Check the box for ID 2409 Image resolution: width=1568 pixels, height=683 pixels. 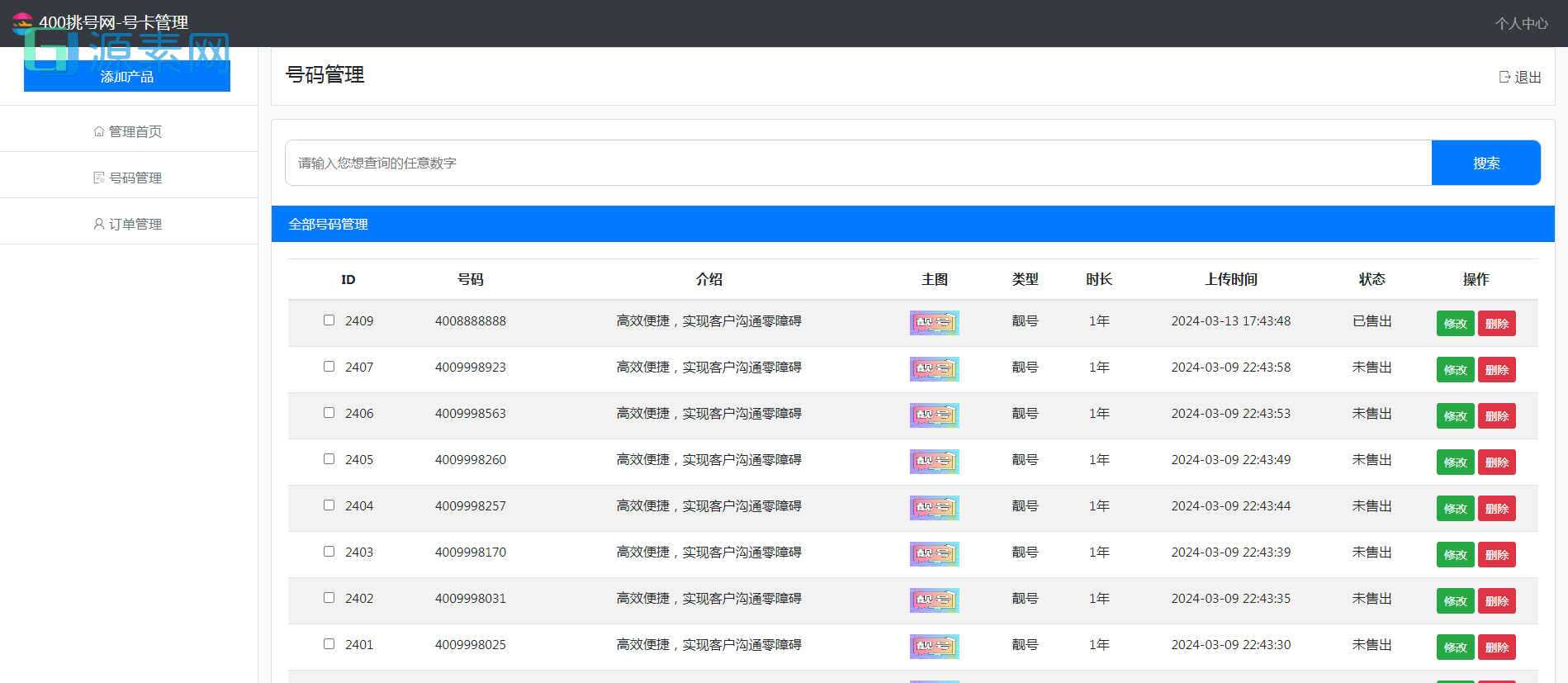click(x=329, y=320)
